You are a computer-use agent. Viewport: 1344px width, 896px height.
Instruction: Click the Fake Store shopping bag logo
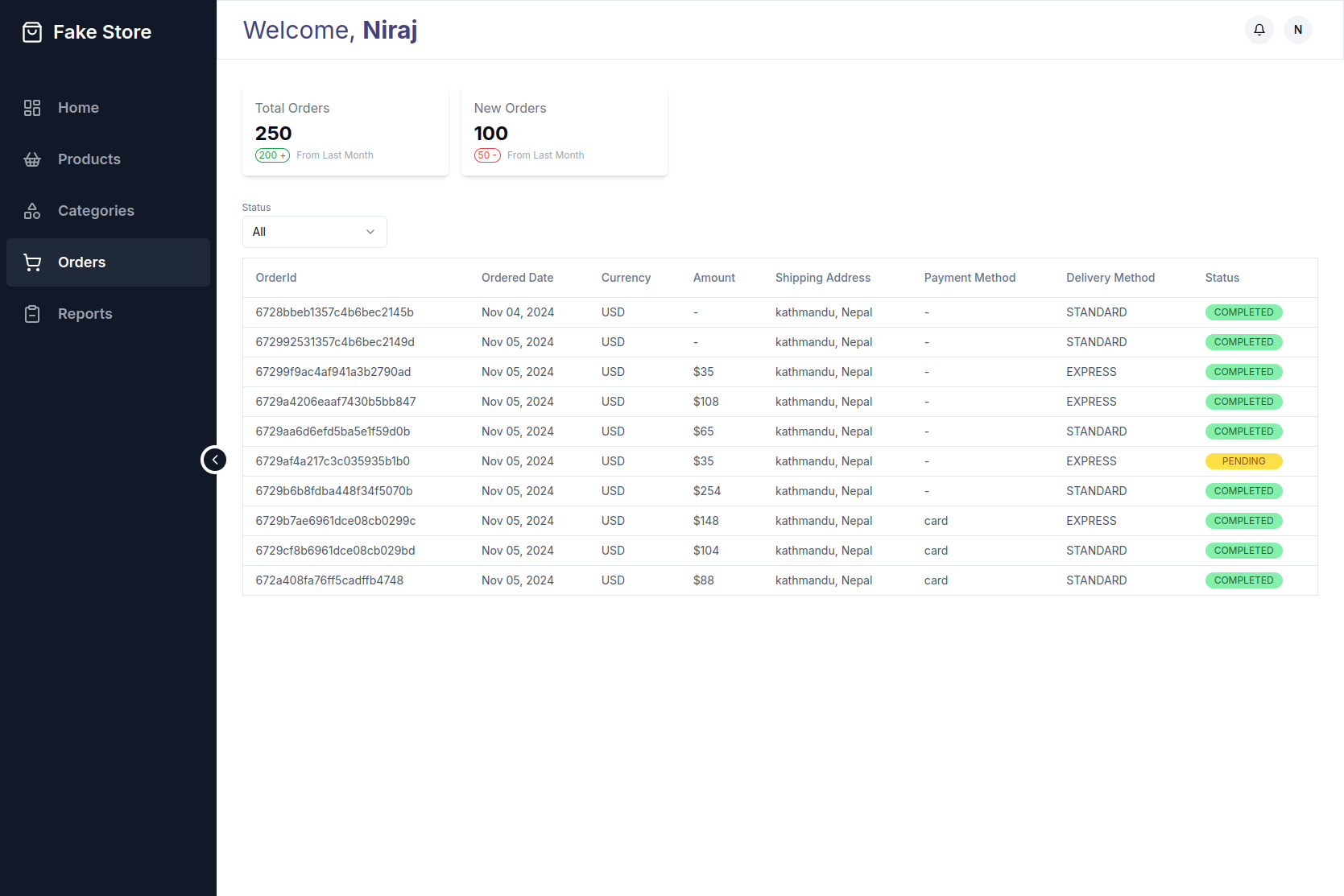coord(32,32)
